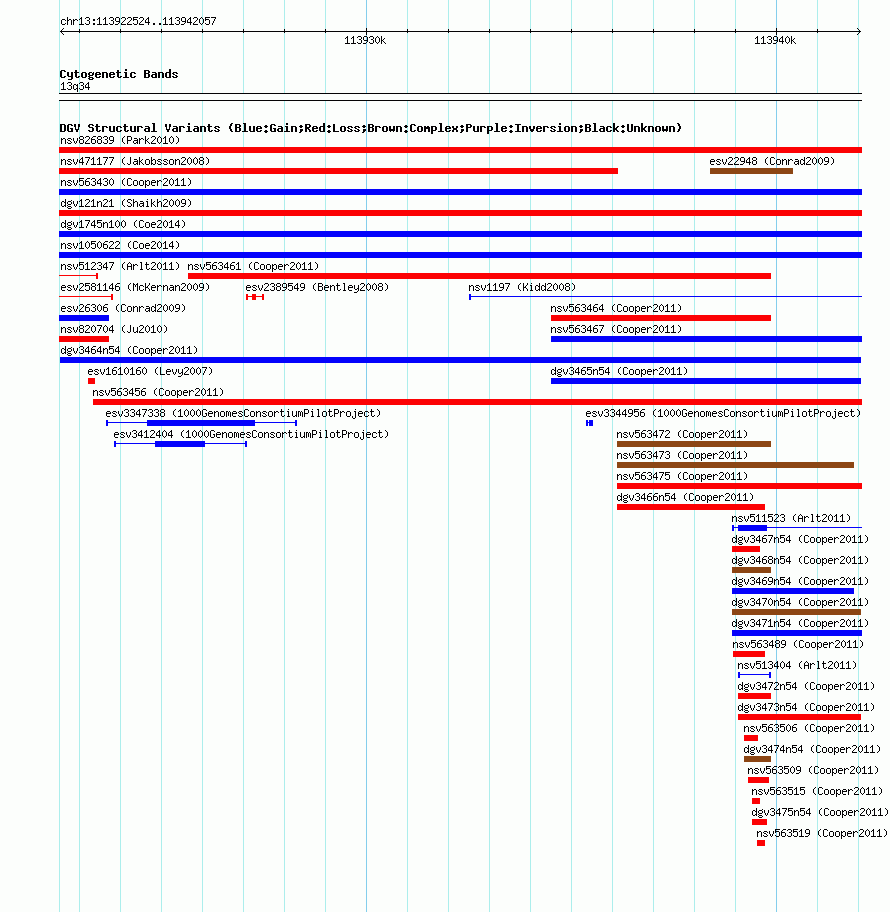Click the nsv563472 (Cooper2011) label

coord(682,434)
